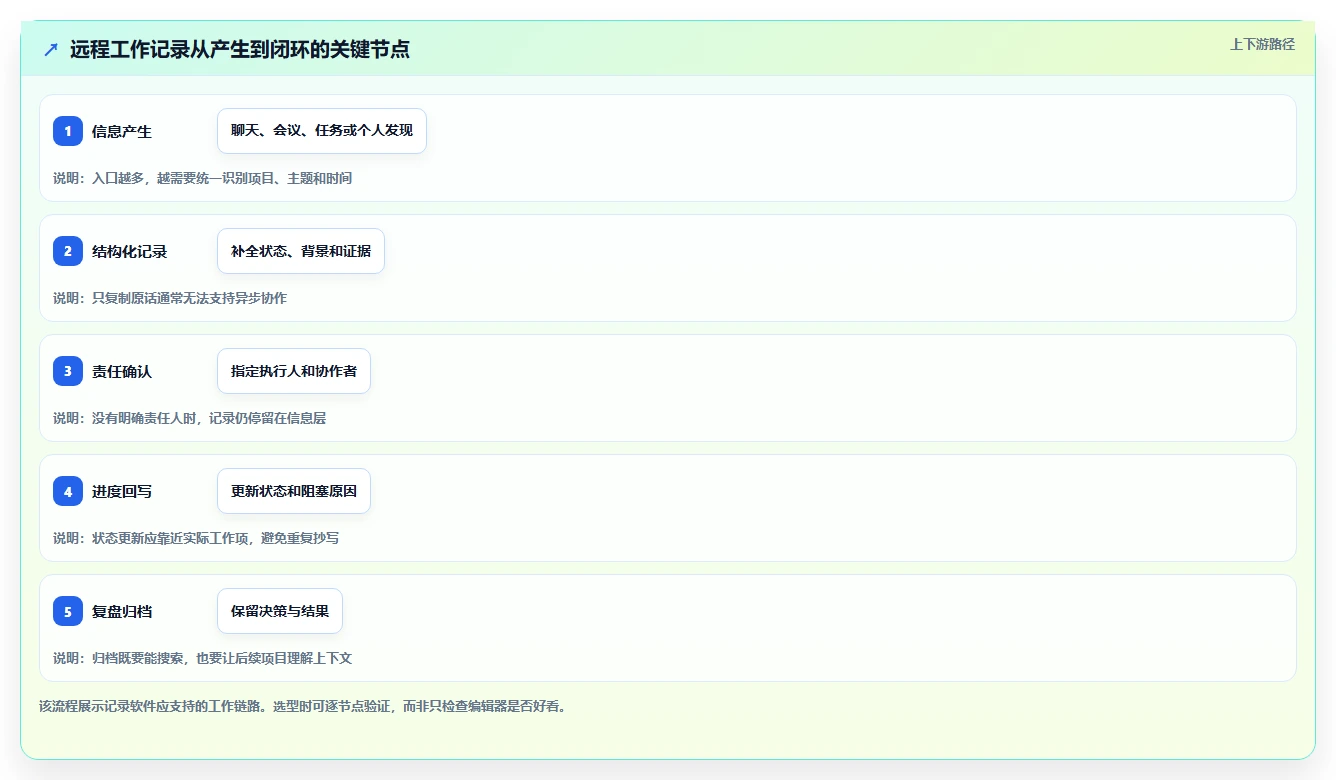Image resolution: width=1336 pixels, height=780 pixels.
Task: Click the title 远程工作记录从产生到闭环的关键节点
Action: point(240,49)
